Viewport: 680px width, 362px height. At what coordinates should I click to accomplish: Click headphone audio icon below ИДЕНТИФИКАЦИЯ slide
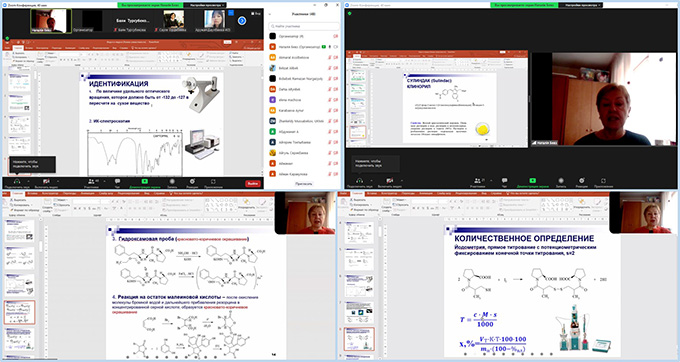(16, 181)
